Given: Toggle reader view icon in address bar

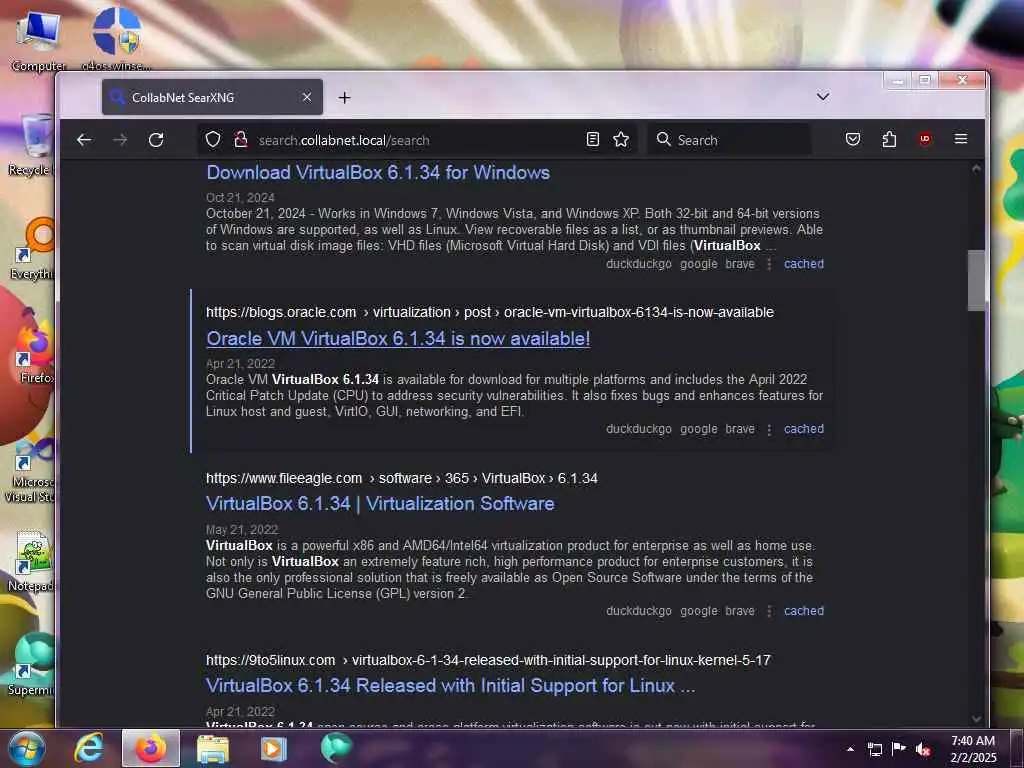Looking at the screenshot, I should [x=592, y=140].
